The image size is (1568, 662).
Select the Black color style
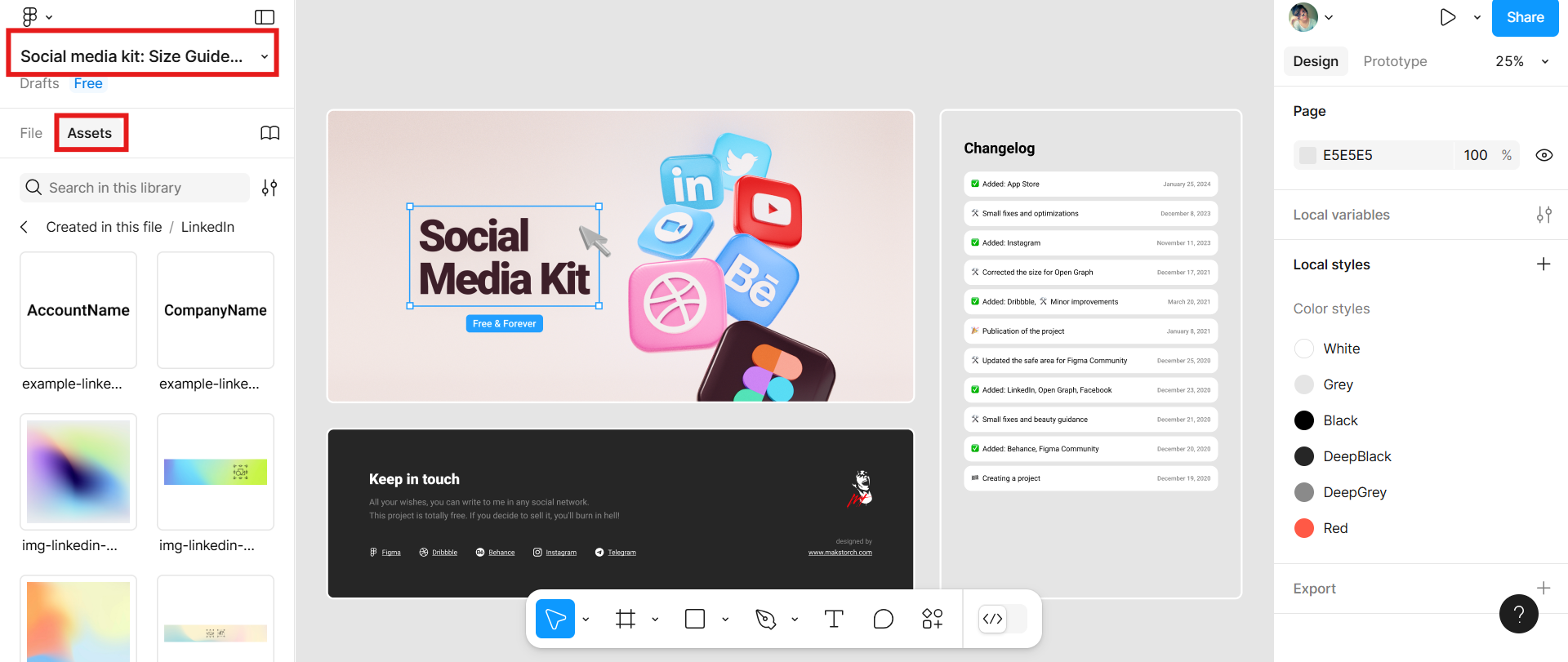[x=1326, y=420]
